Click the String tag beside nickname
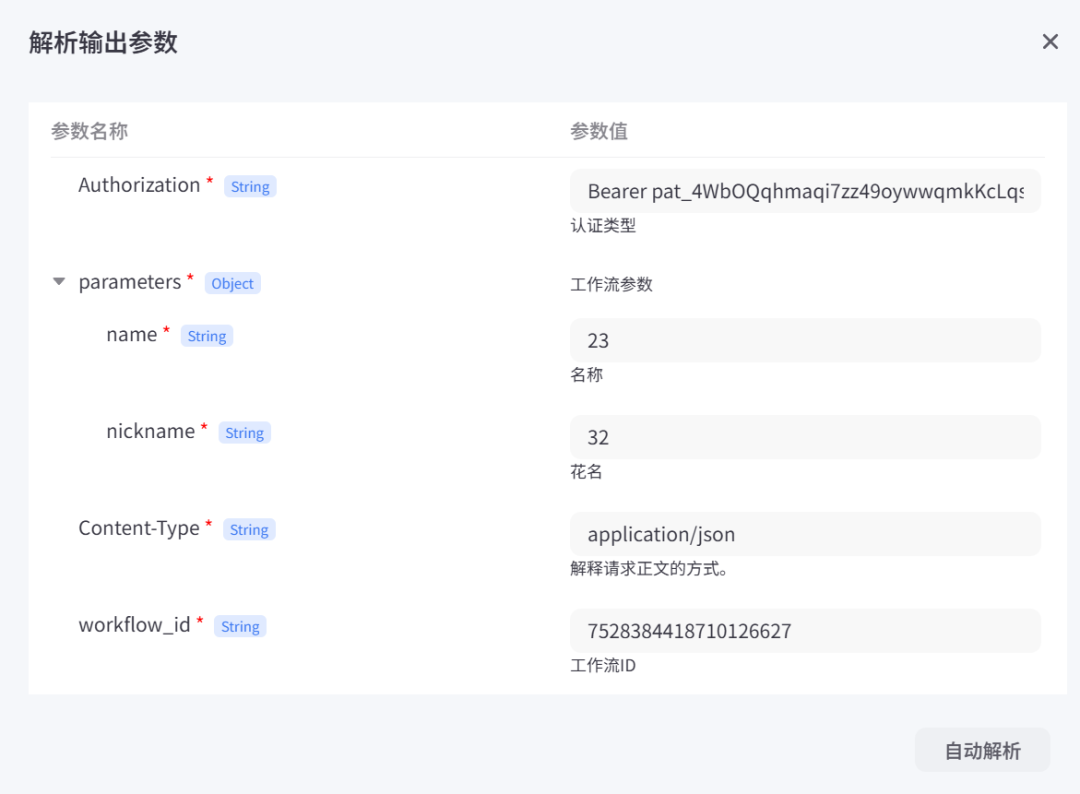The height and width of the screenshot is (794, 1080). 245,433
